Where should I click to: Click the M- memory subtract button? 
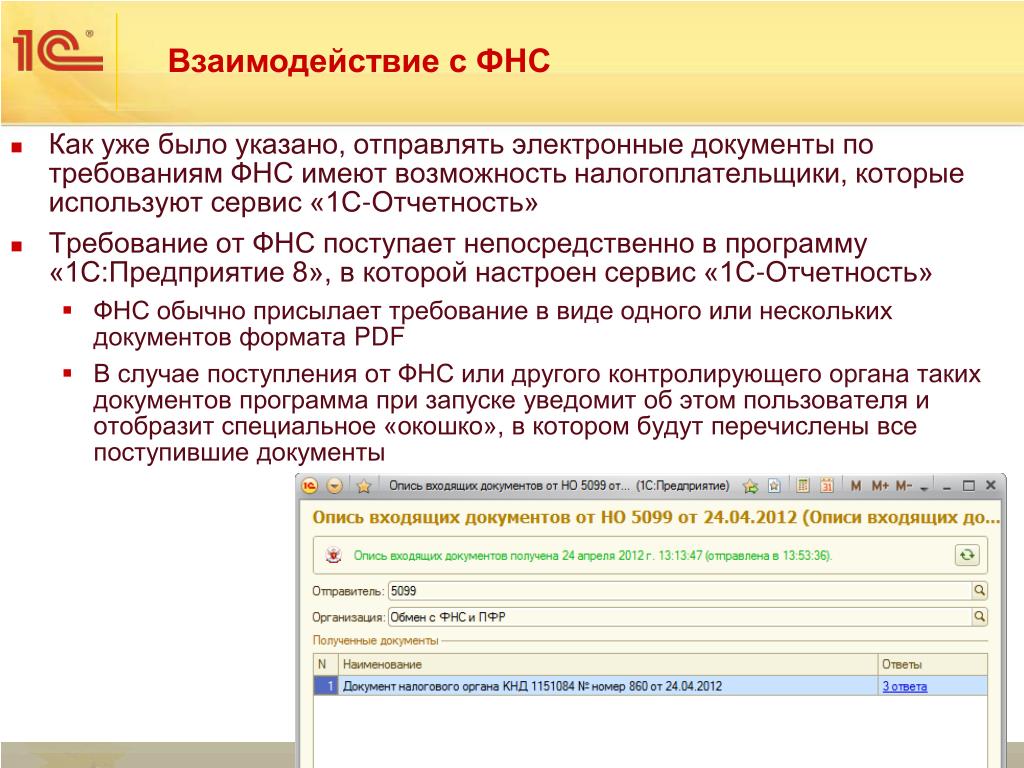[x=904, y=486]
